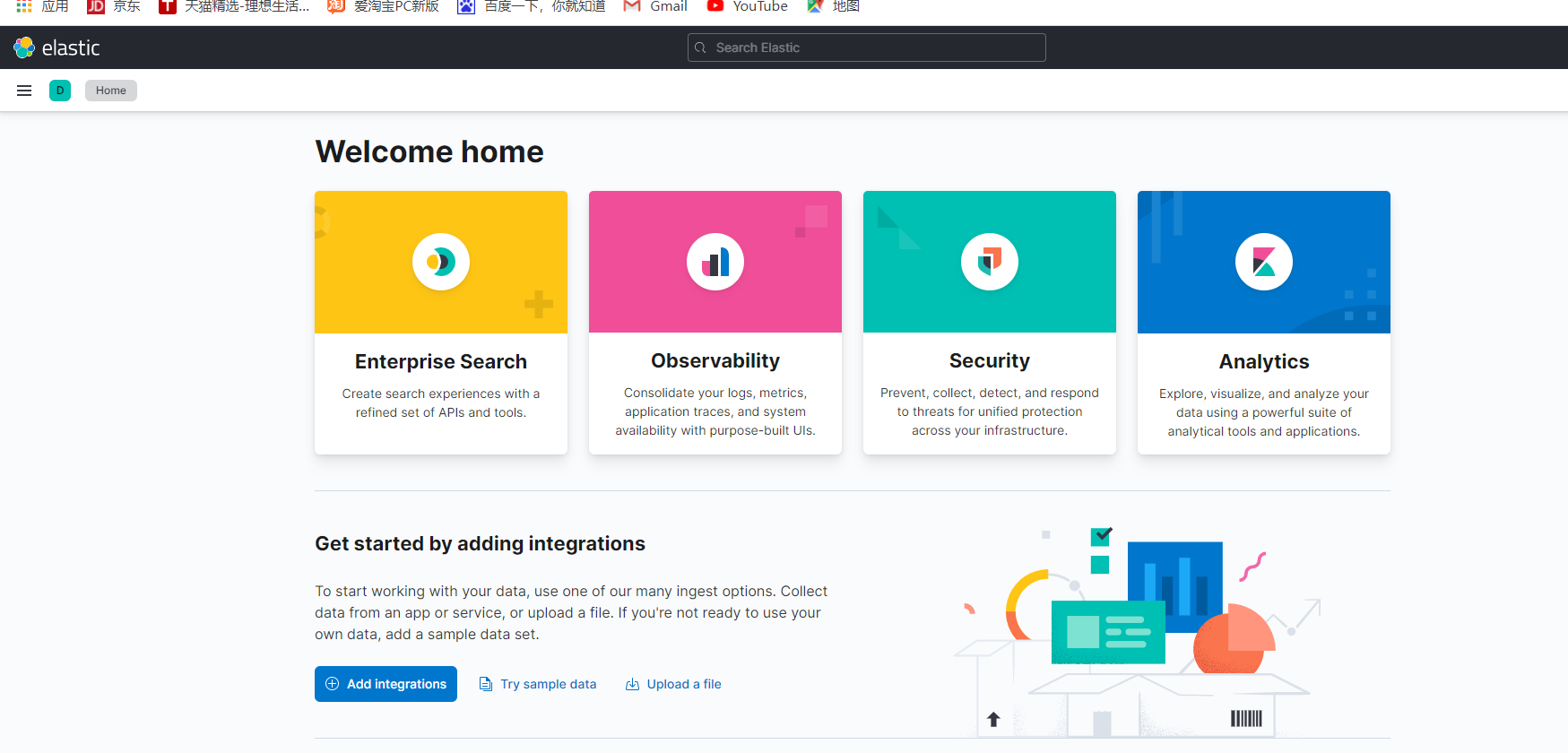Image resolution: width=1568 pixels, height=753 pixels.
Task: Click the Analytics description text
Action: tap(1264, 412)
